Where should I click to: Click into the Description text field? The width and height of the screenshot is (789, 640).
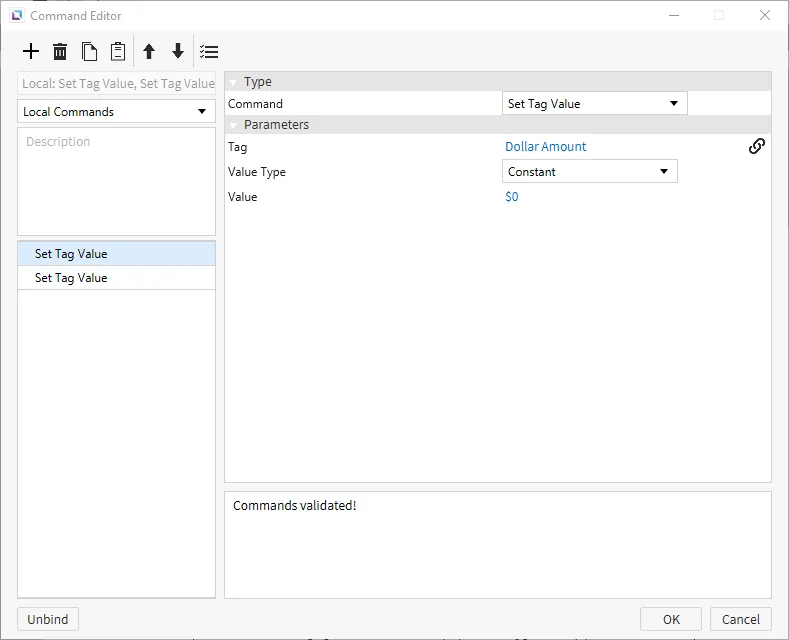(116, 181)
